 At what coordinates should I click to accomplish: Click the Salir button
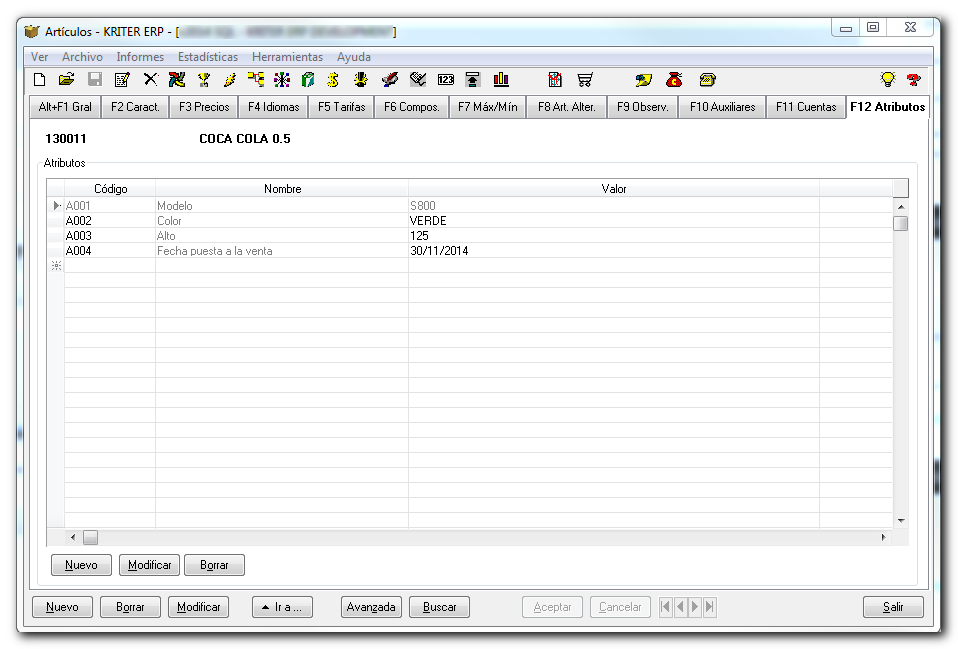(x=893, y=607)
